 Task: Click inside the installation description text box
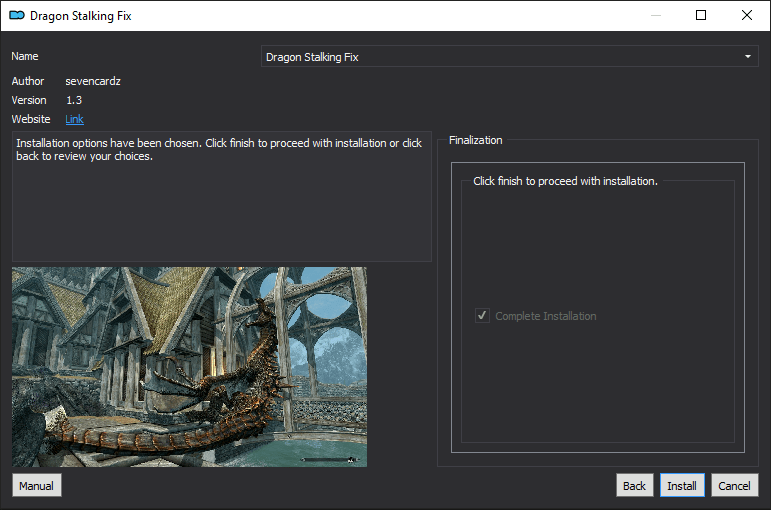(222, 196)
